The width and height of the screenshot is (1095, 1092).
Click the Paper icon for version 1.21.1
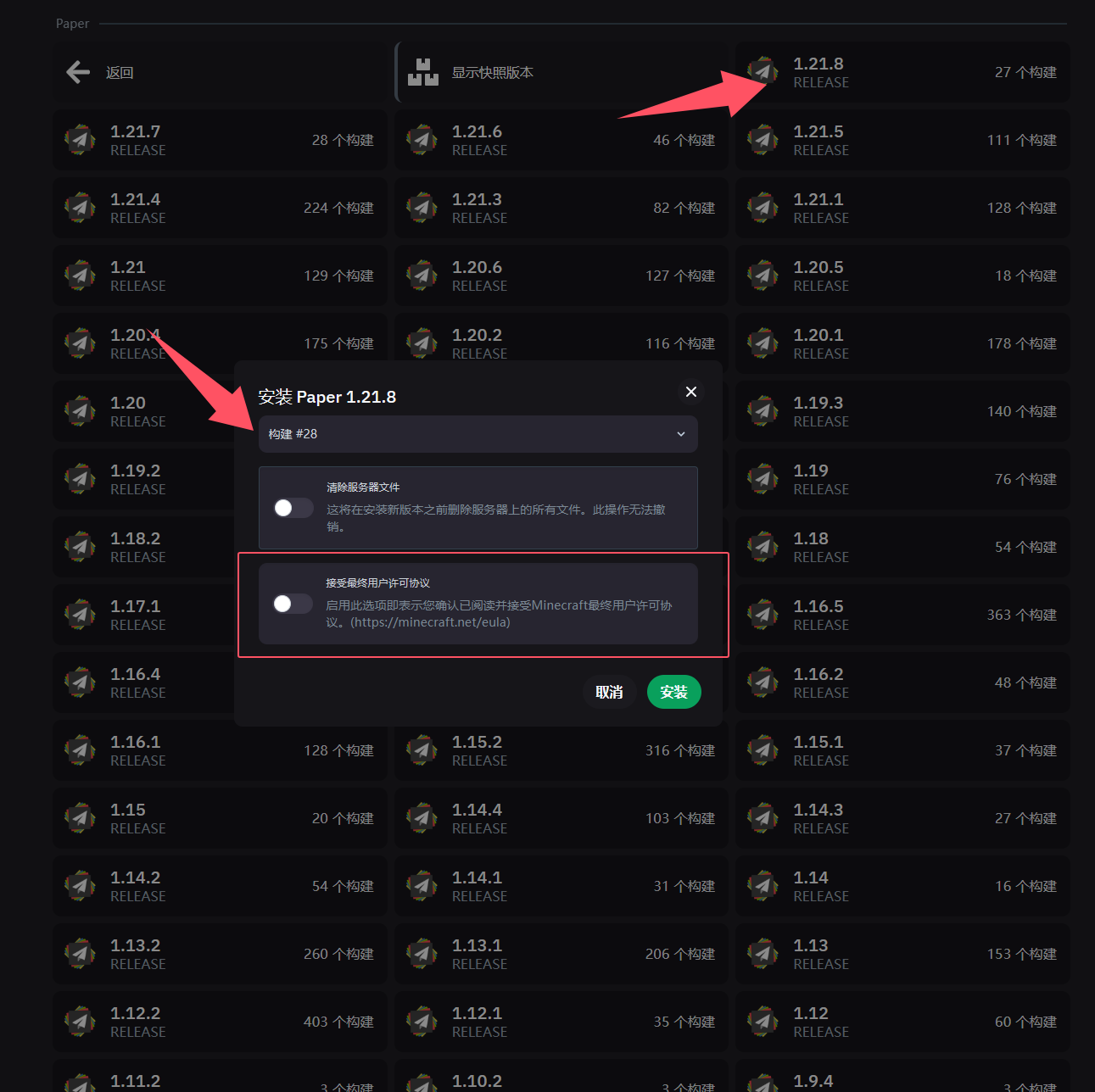pyautogui.click(x=763, y=208)
